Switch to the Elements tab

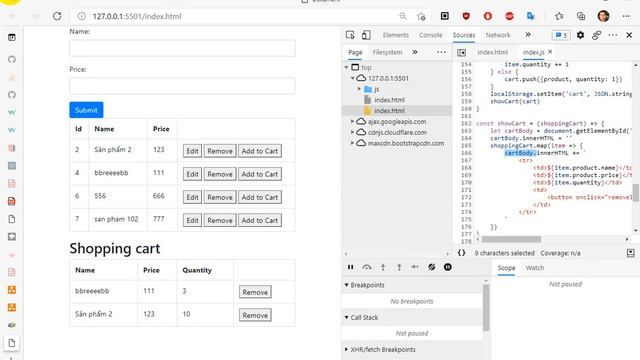396,35
